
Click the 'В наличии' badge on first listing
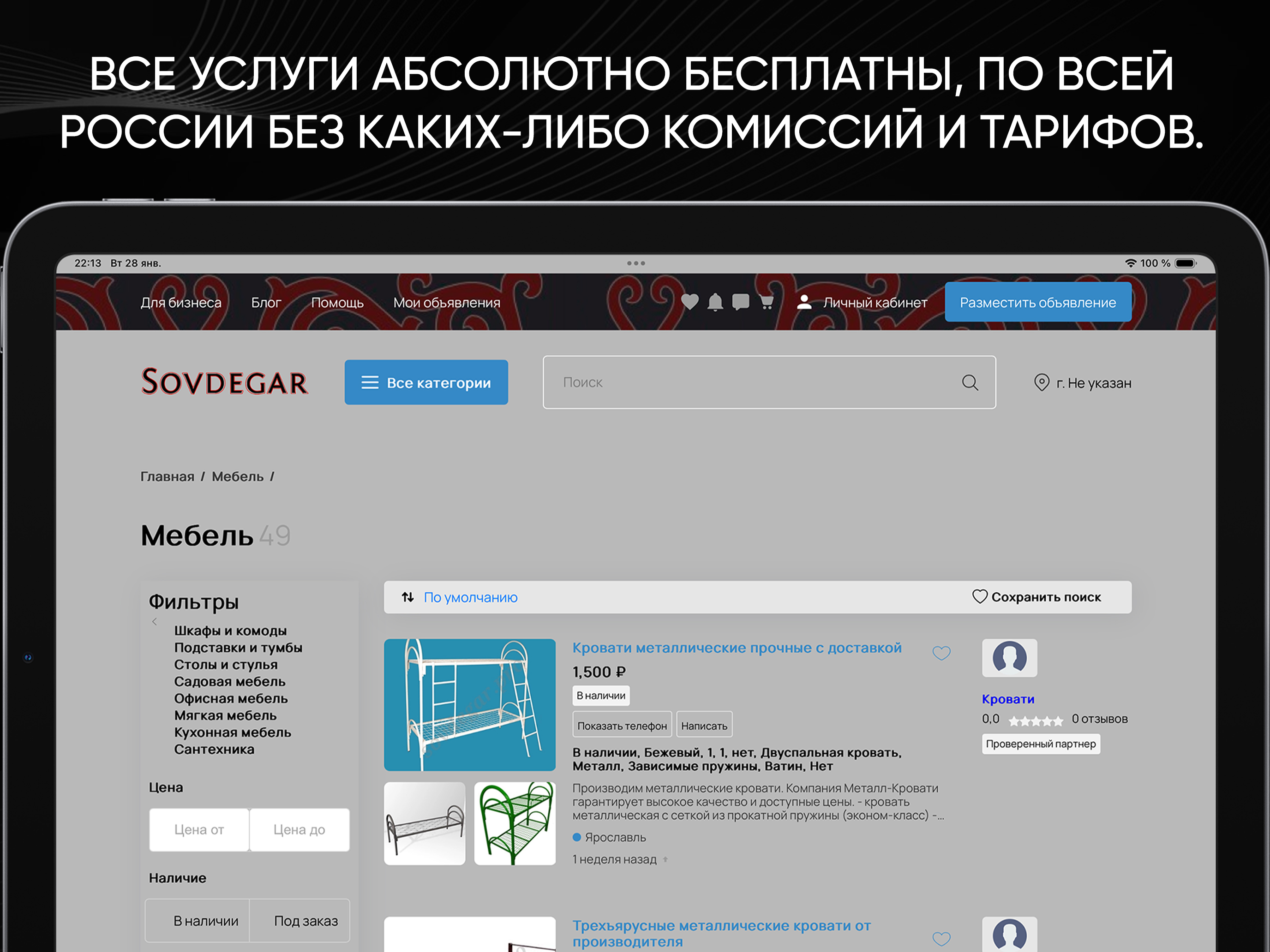tap(601, 696)
